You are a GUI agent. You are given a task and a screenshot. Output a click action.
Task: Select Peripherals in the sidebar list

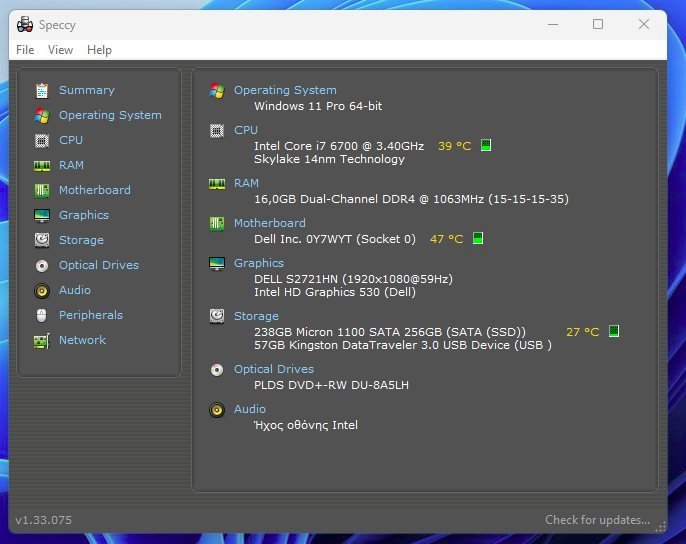pyautogui.click(x=91, y=315)
